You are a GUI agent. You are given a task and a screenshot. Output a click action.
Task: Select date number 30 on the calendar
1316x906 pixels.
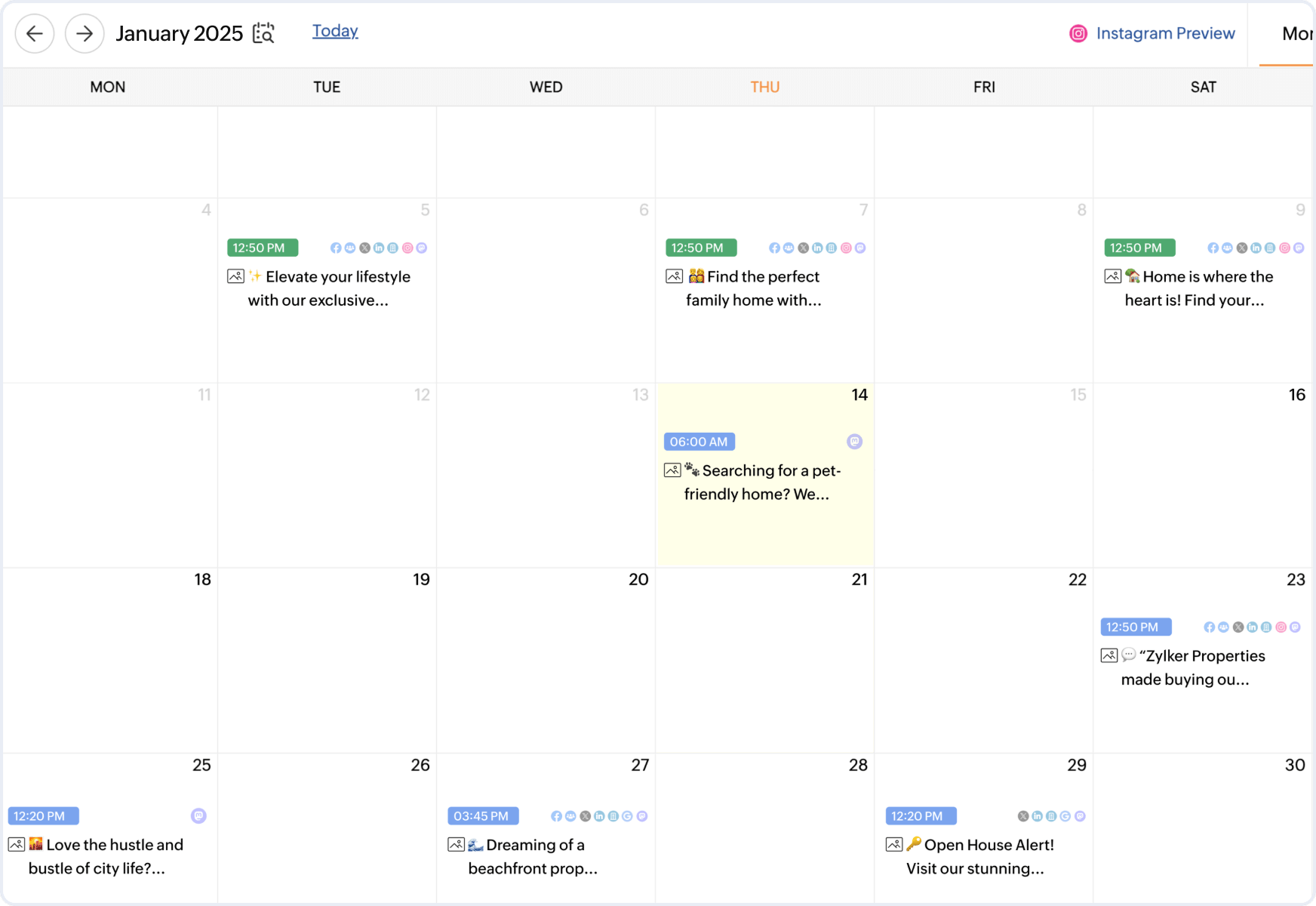(1295, 765)
